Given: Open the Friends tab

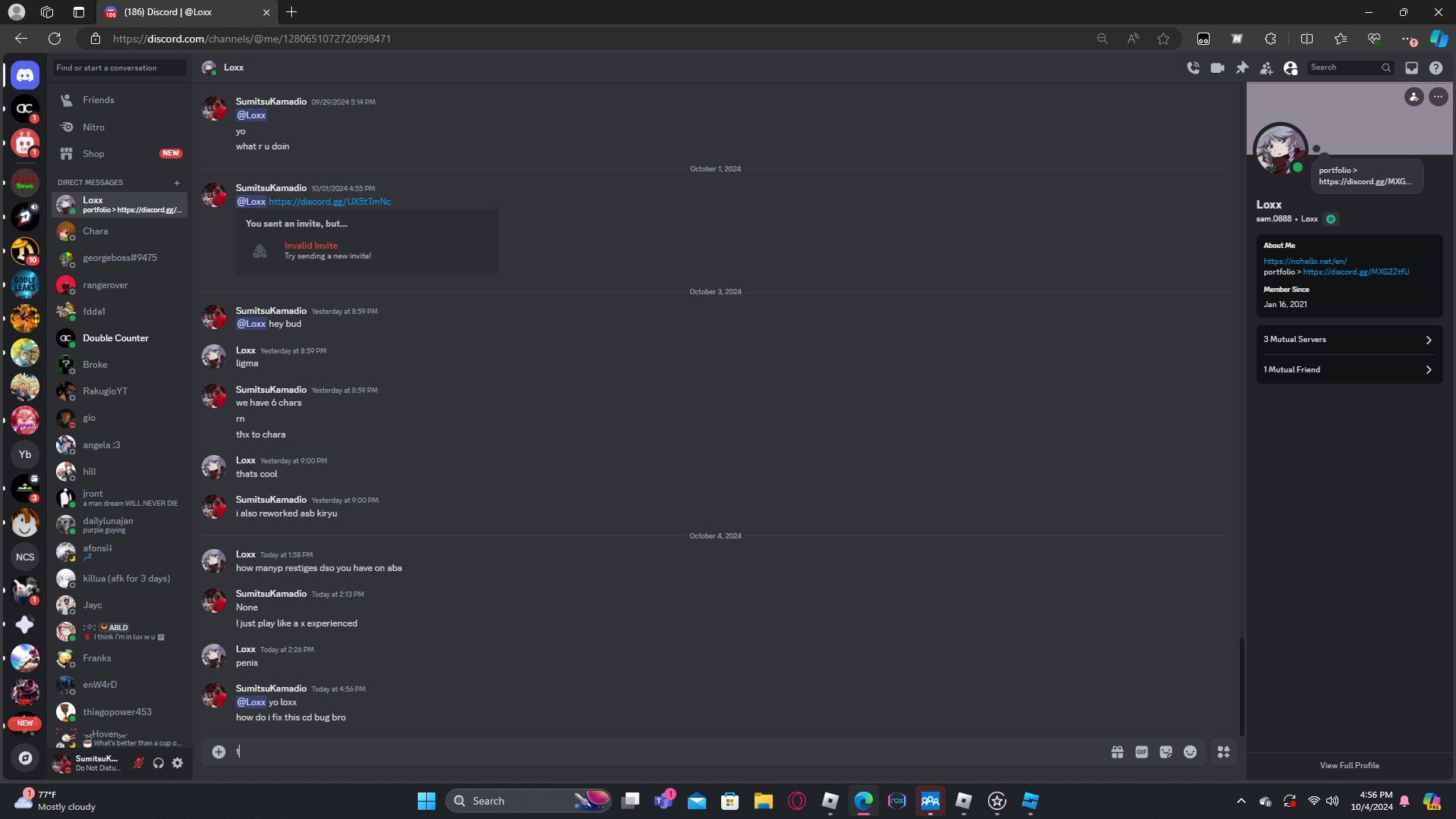Looking at the screenshot, I should [119, 100].
